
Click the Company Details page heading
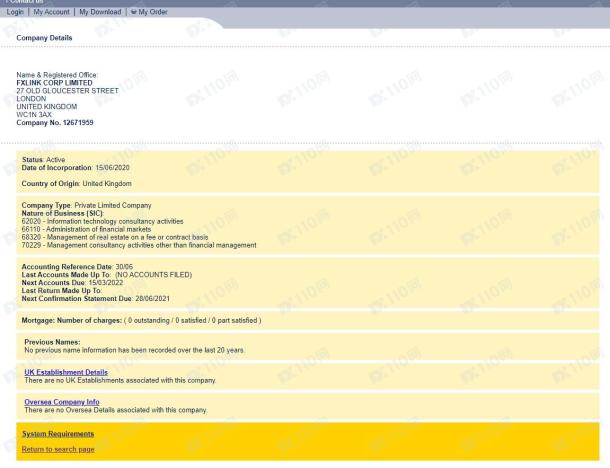[x=44, y=38]
